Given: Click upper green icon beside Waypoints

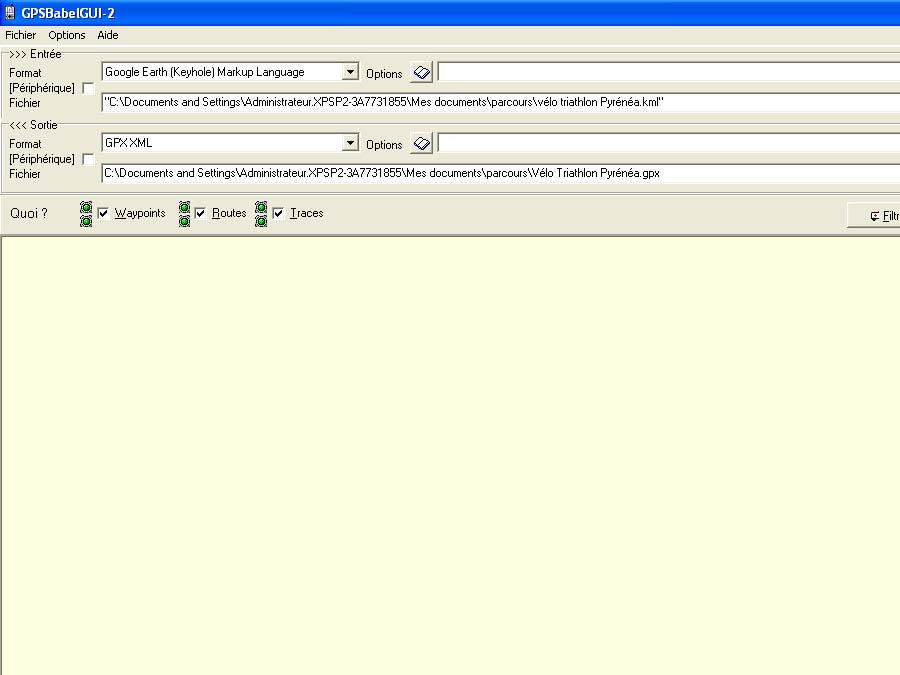Looking at the screenshot, I should coord(86,207).
